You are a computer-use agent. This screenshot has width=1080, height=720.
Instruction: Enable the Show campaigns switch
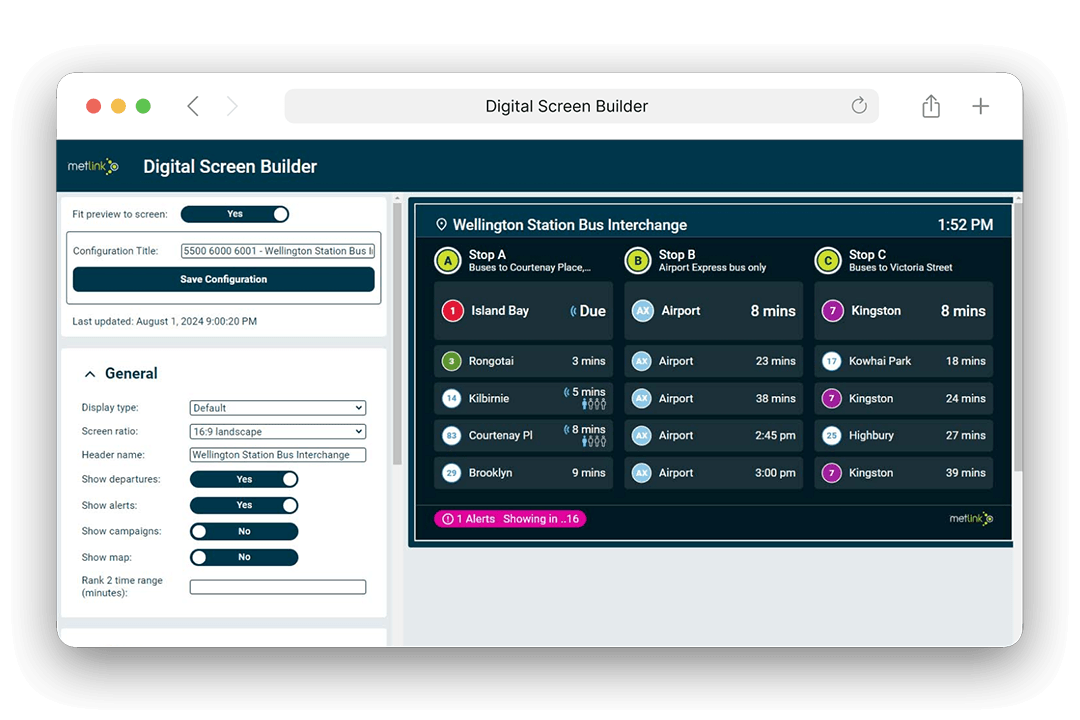tap(244, 531)
